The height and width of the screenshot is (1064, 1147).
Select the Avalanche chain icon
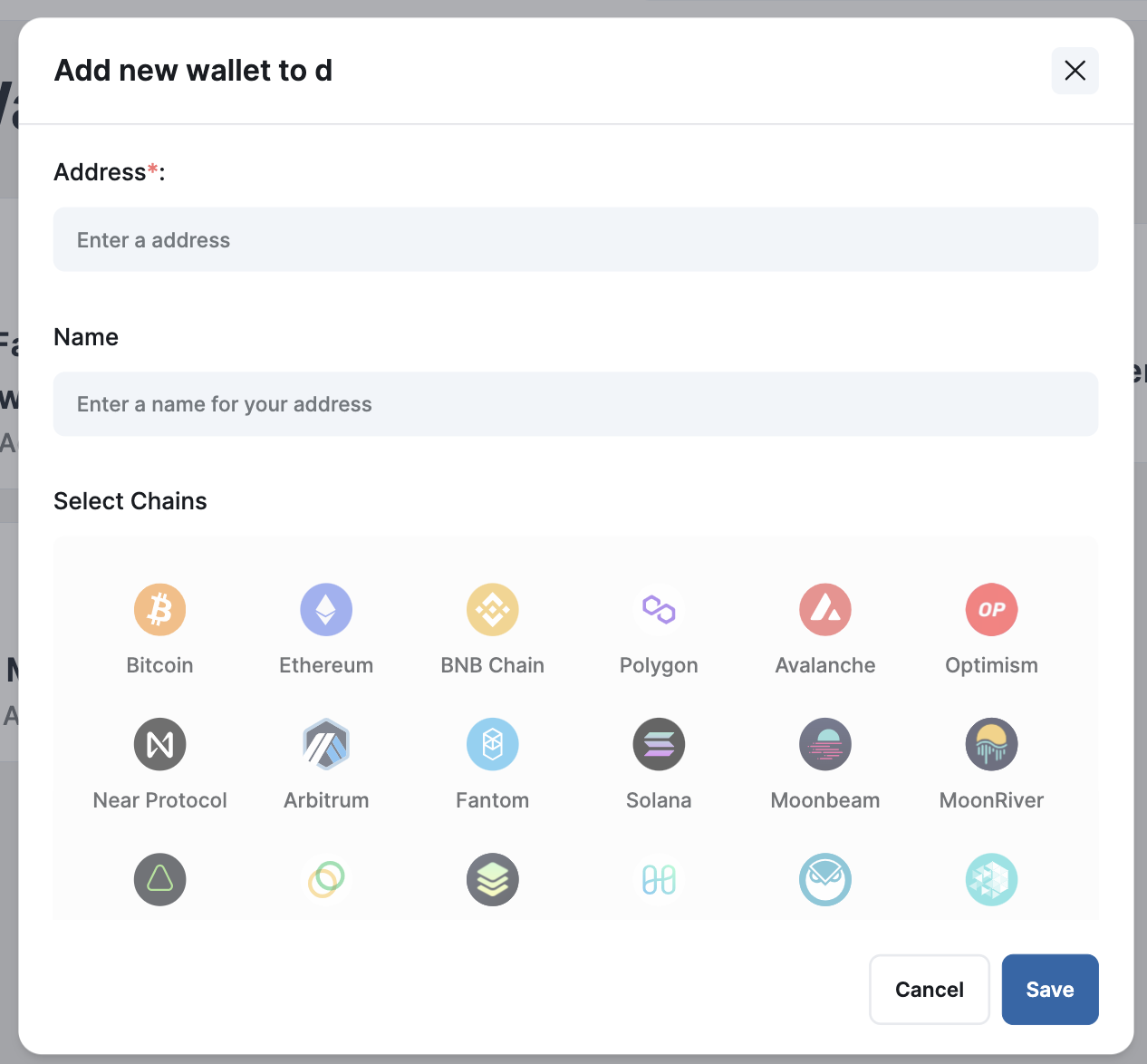(x=825, y=609)
